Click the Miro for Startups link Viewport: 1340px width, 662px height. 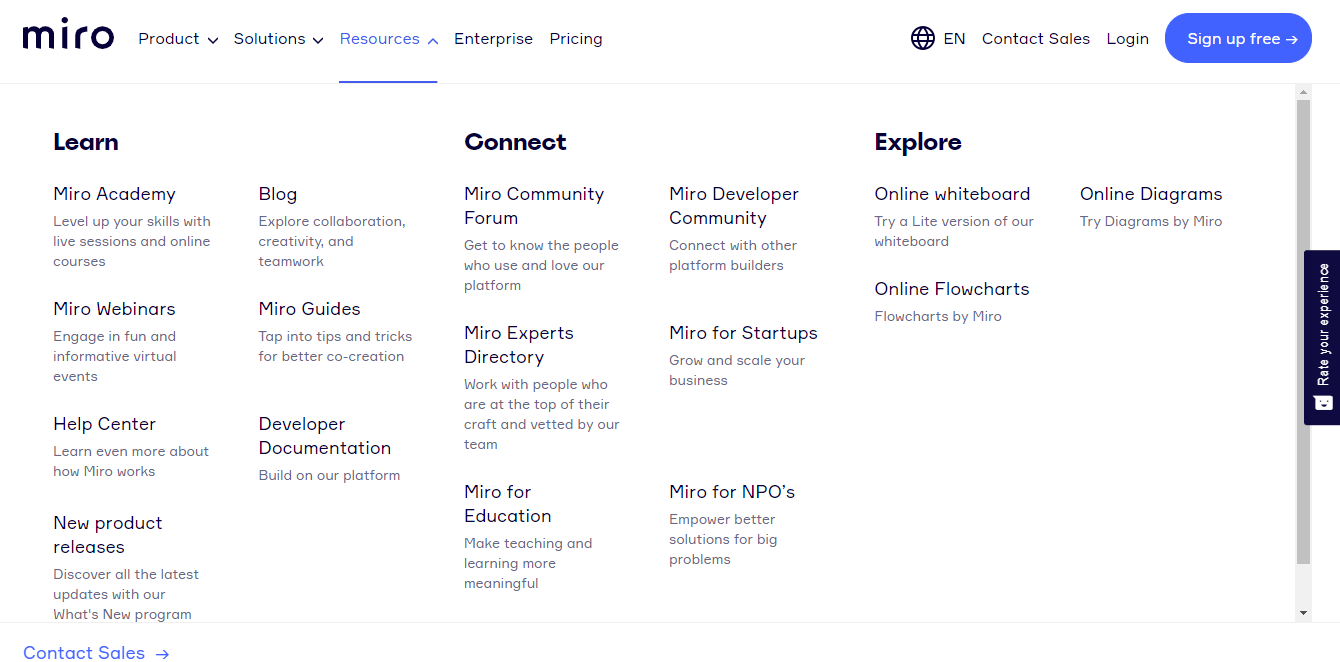[x=743, y=333]
